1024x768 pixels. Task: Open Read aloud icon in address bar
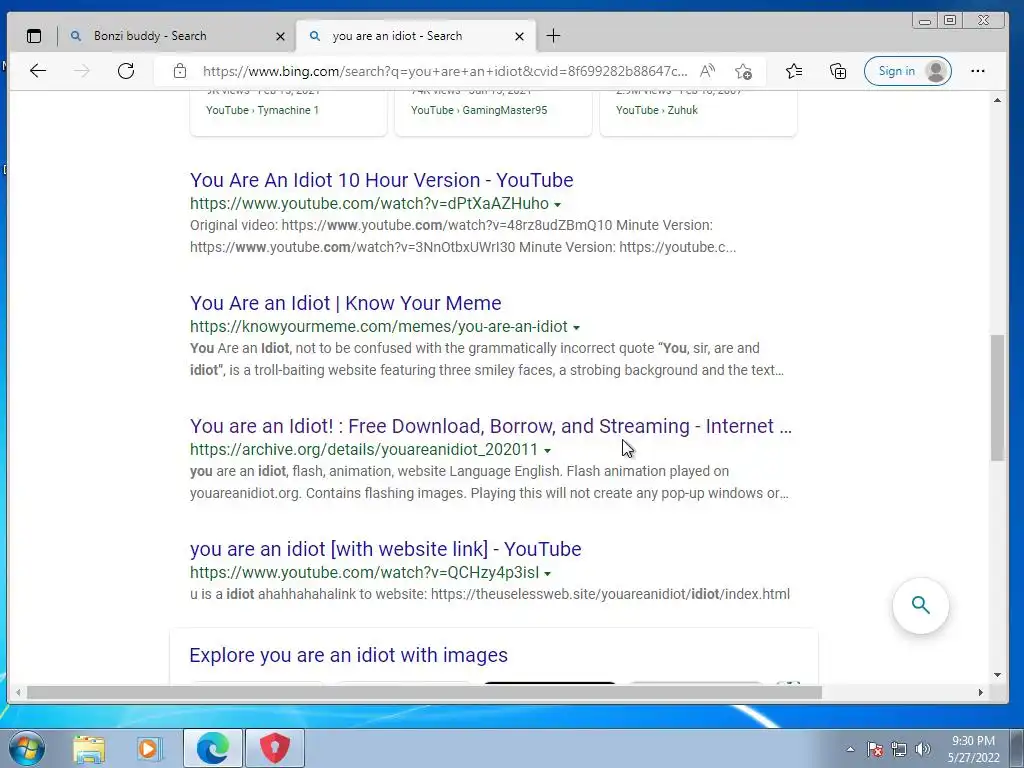tap(707, 71)
